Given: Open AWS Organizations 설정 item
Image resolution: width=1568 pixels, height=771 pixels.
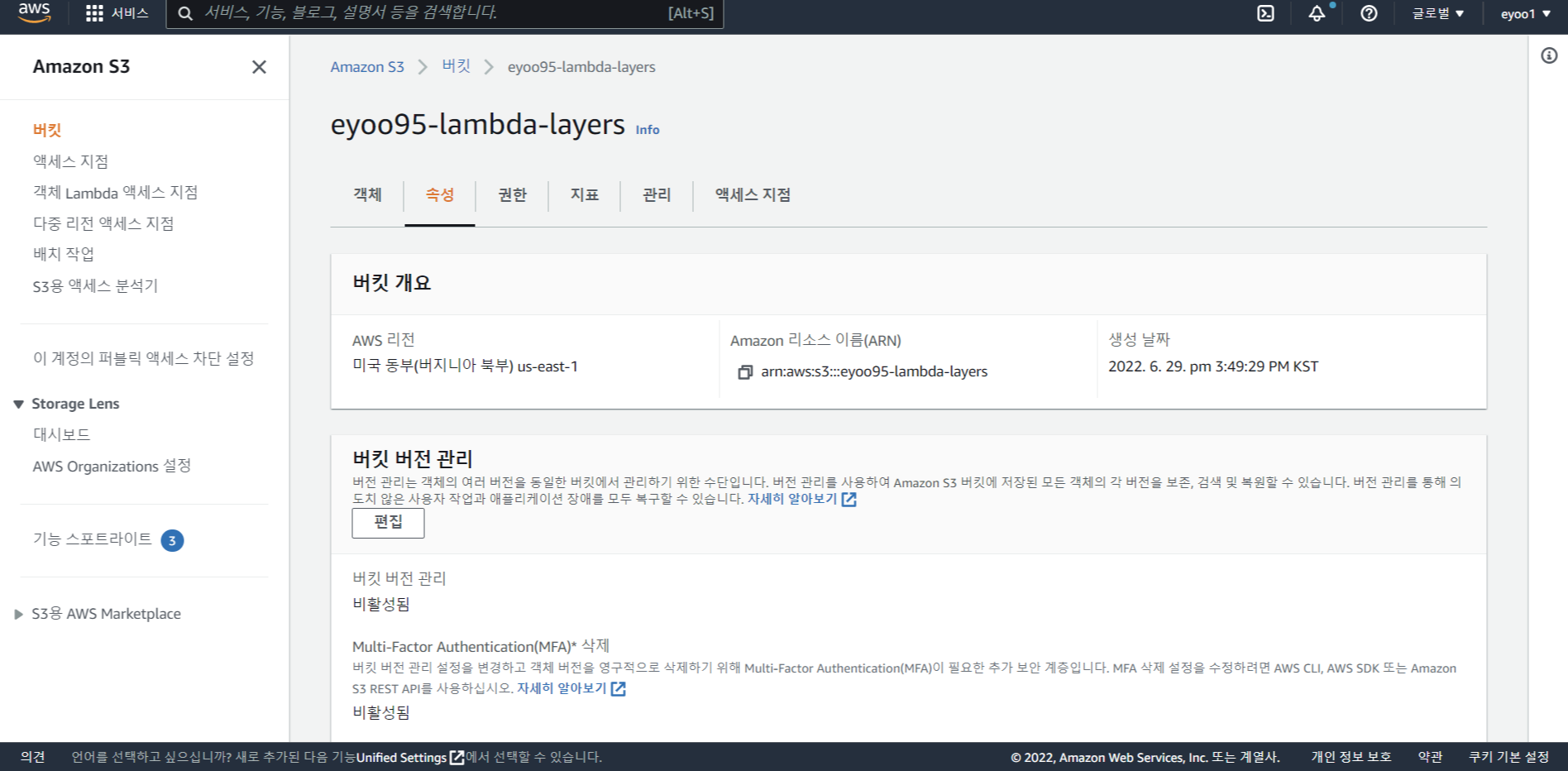Looking at the screenshot, I should click(112, 467).
